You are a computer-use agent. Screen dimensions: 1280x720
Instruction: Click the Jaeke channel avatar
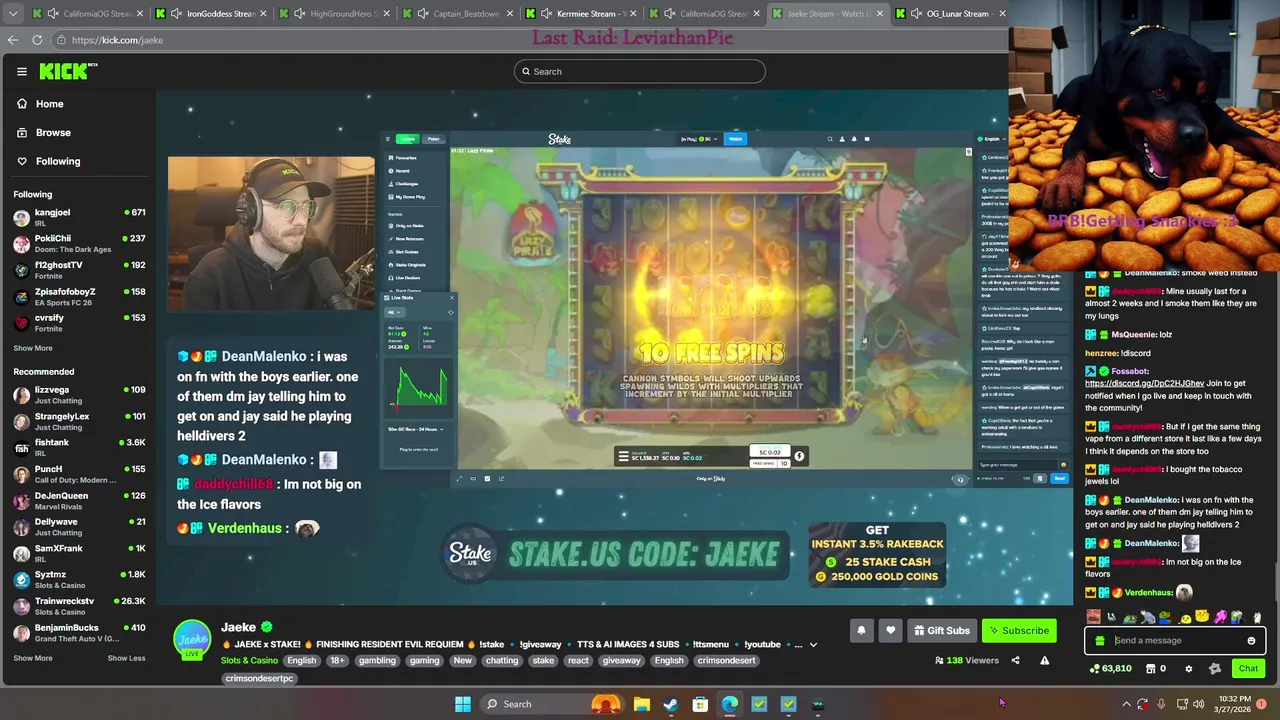(192, 640)
